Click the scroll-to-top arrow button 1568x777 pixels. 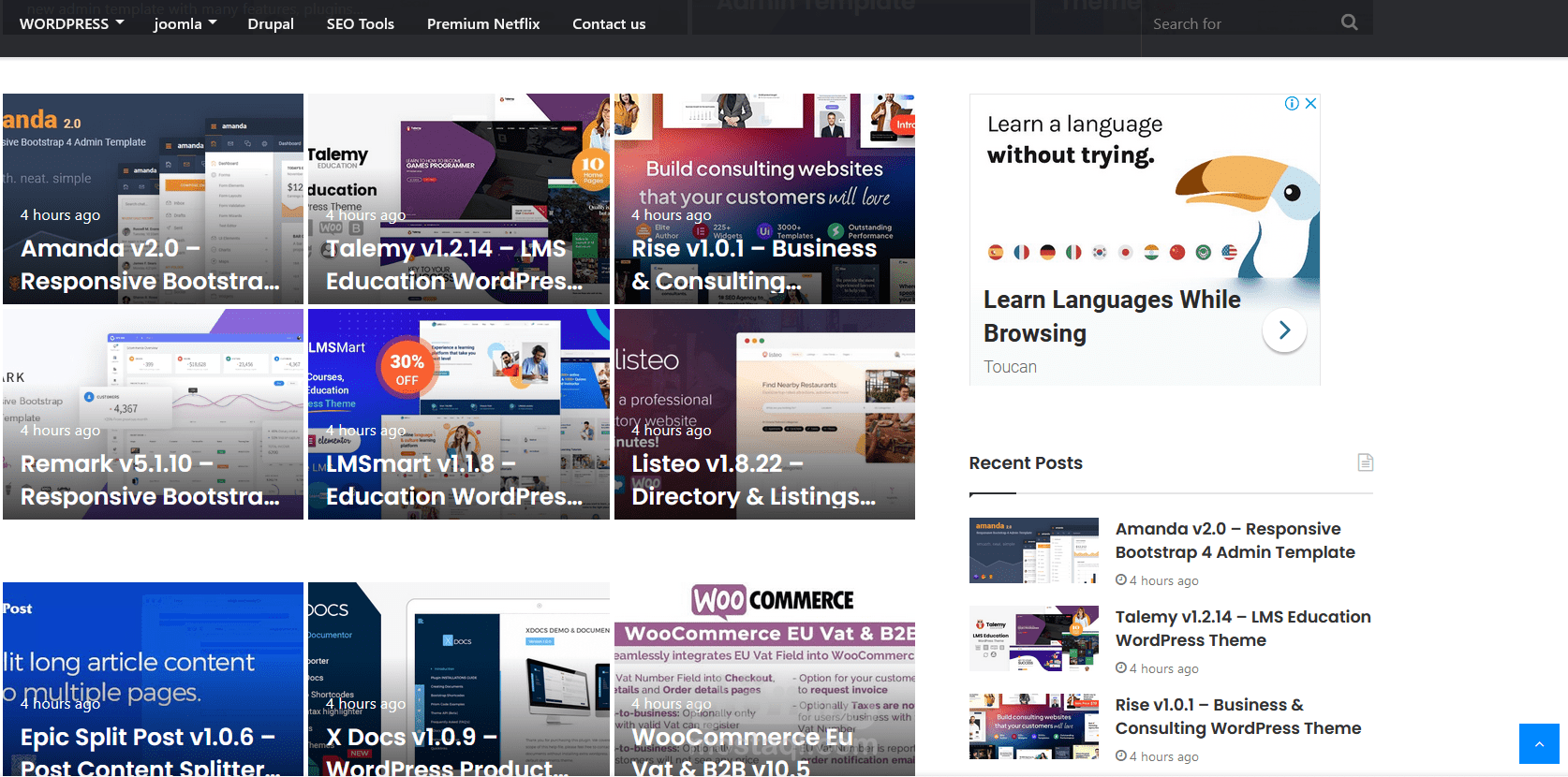click(x=1539, y=744)
